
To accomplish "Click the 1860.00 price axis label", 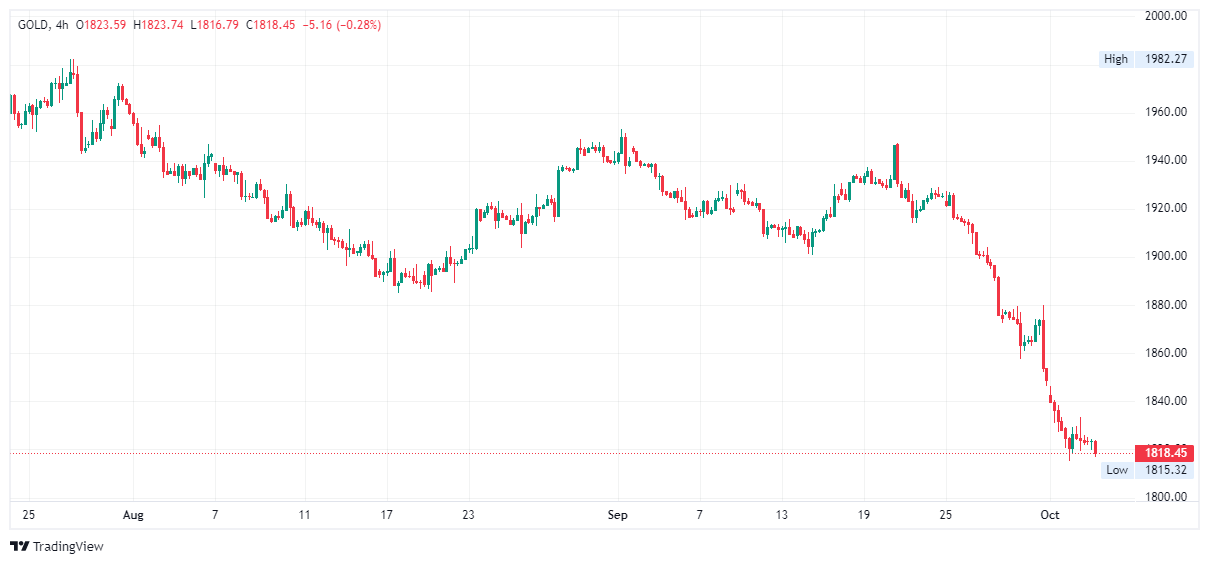I will (1165, 353).
